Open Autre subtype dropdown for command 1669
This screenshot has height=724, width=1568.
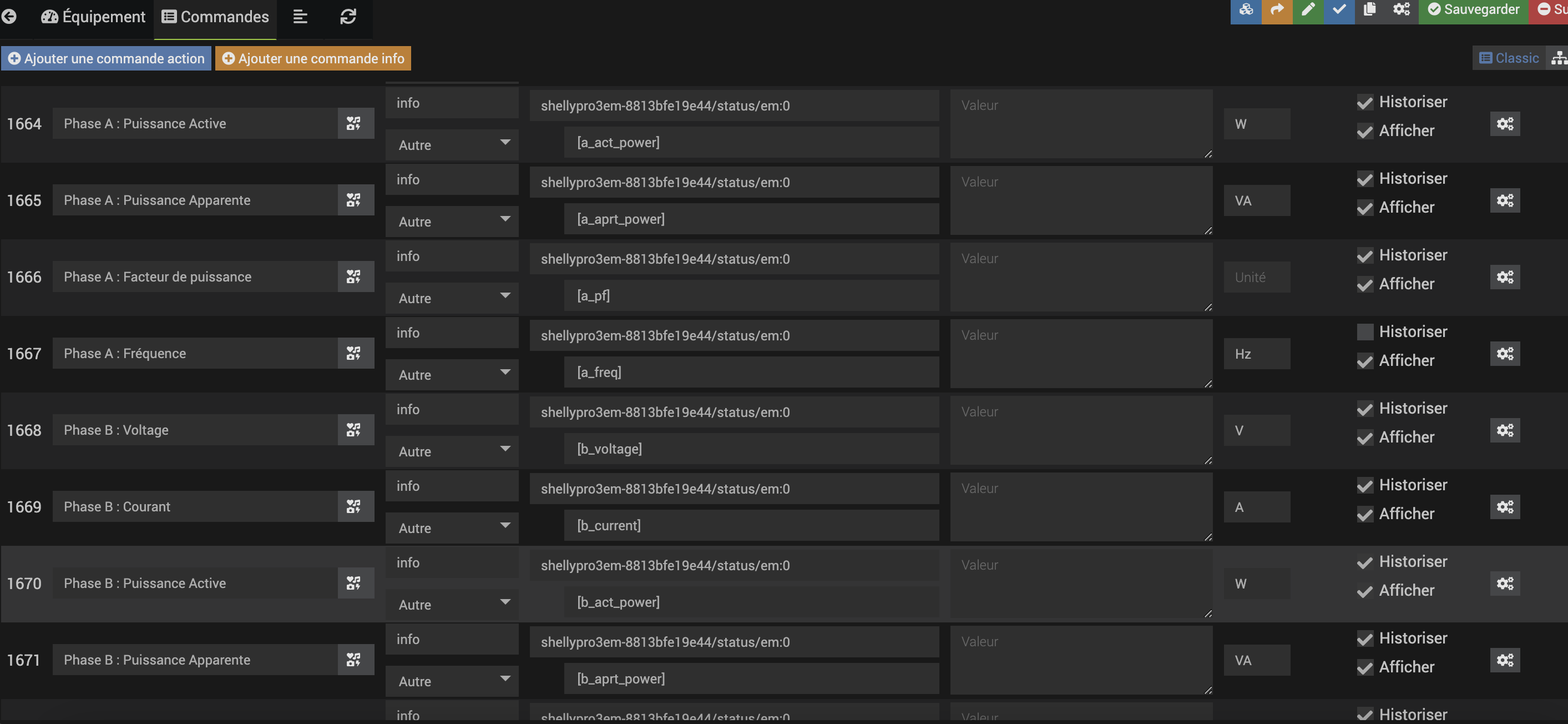(452, 528)
